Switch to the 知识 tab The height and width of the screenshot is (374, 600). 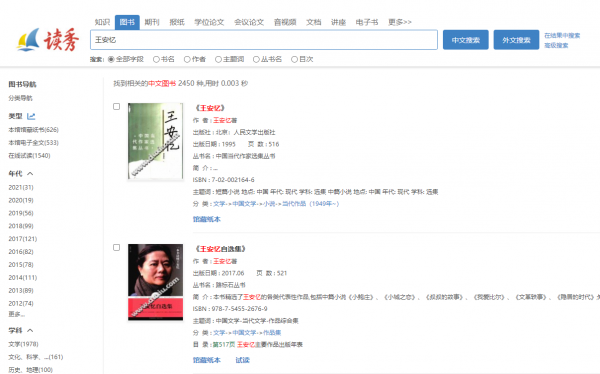tap(102, 22)
